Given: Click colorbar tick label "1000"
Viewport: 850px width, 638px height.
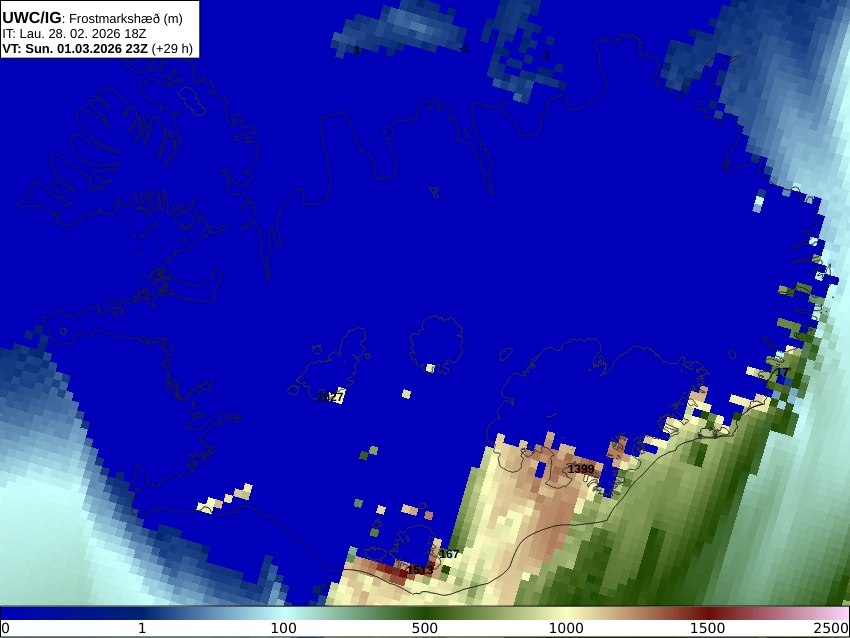Looking at the screenshot, I should tap(566, 629).
